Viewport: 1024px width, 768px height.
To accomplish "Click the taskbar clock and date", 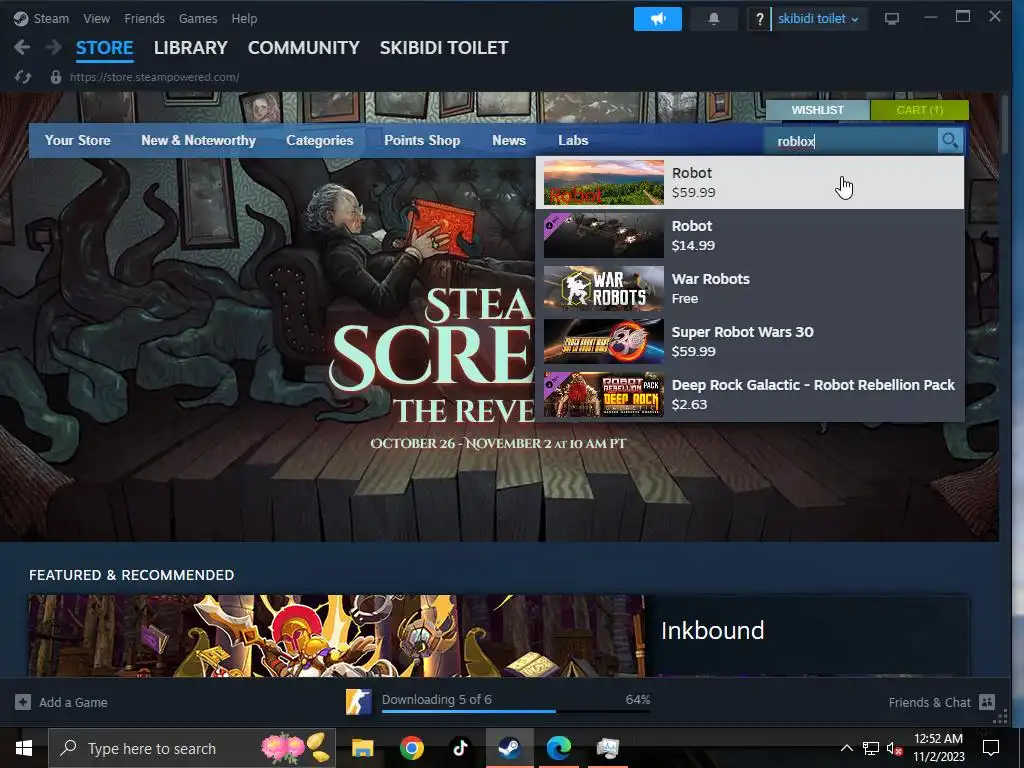I will coord(938,748).
